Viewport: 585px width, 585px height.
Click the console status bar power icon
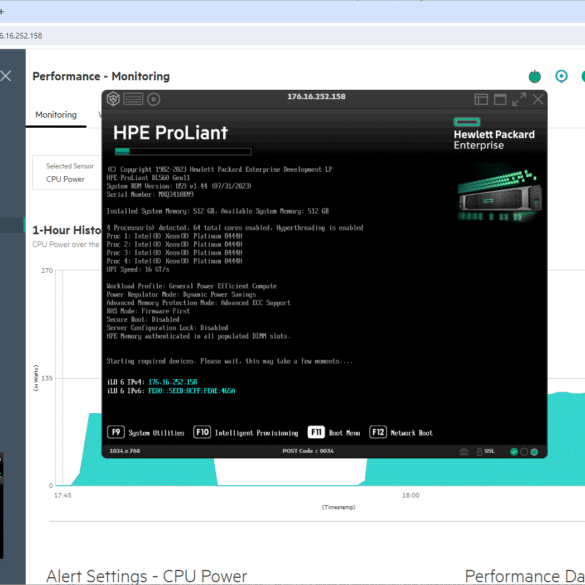[x=534, y=452]
